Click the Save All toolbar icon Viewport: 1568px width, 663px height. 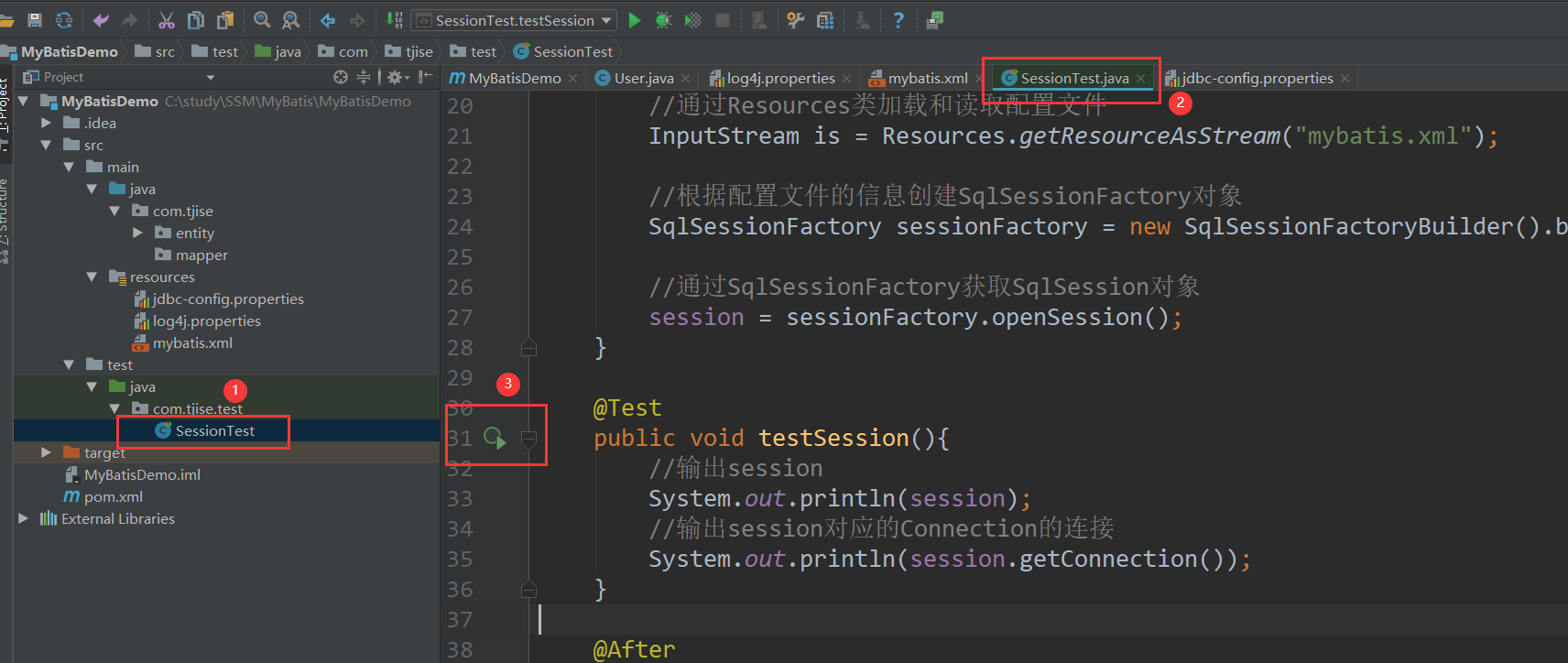coord(35,19)
